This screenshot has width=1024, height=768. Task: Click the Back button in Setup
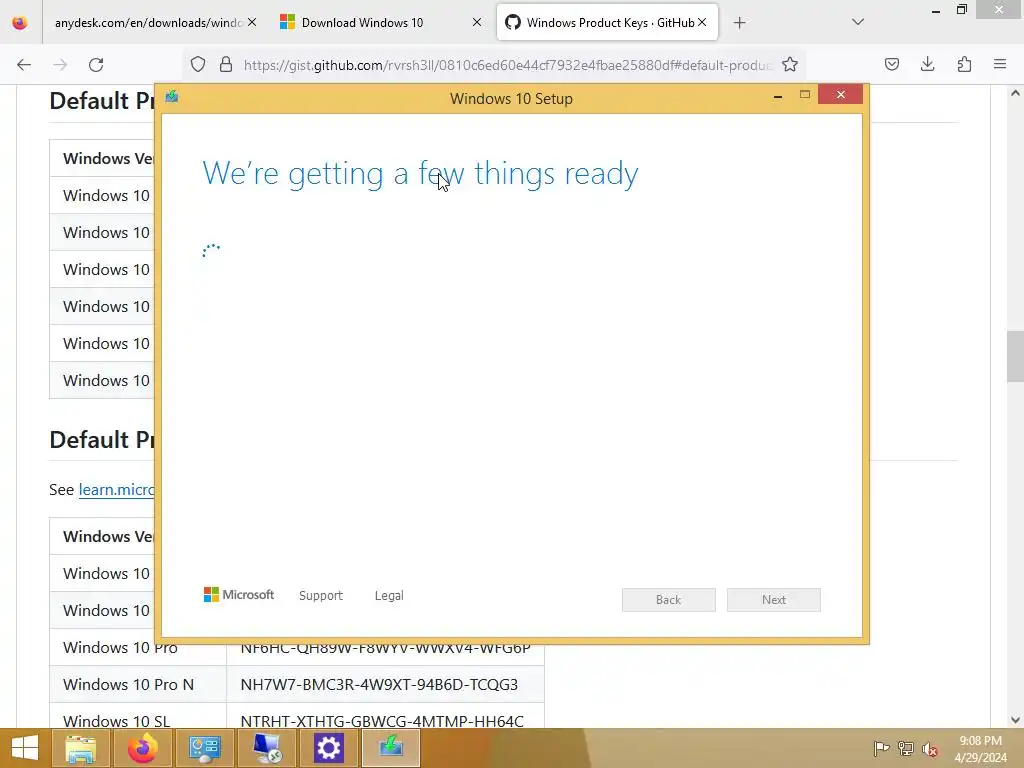(x=669, y=600)
